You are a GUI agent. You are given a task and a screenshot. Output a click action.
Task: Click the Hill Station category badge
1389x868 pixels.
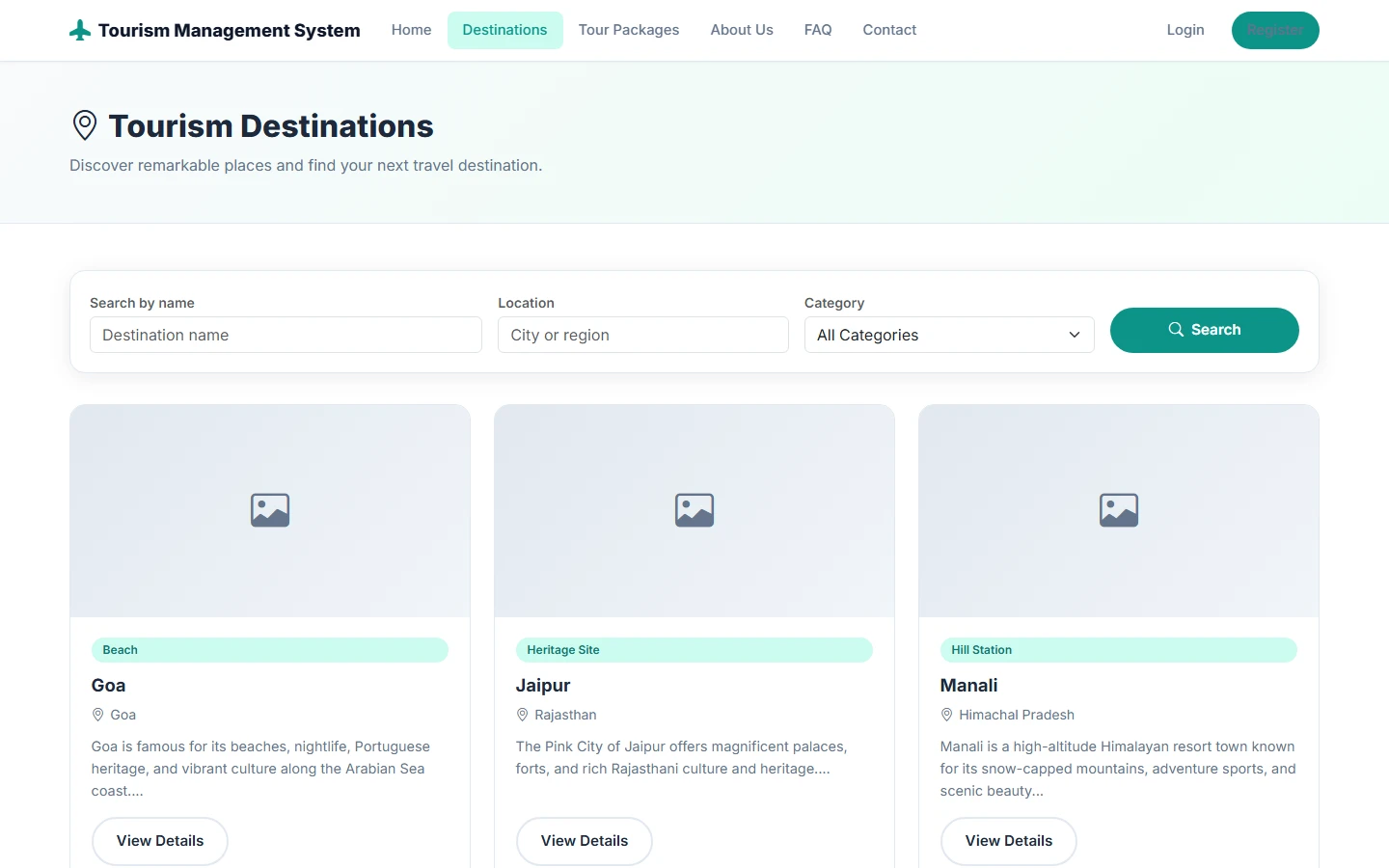click(x=1119, y=650)
